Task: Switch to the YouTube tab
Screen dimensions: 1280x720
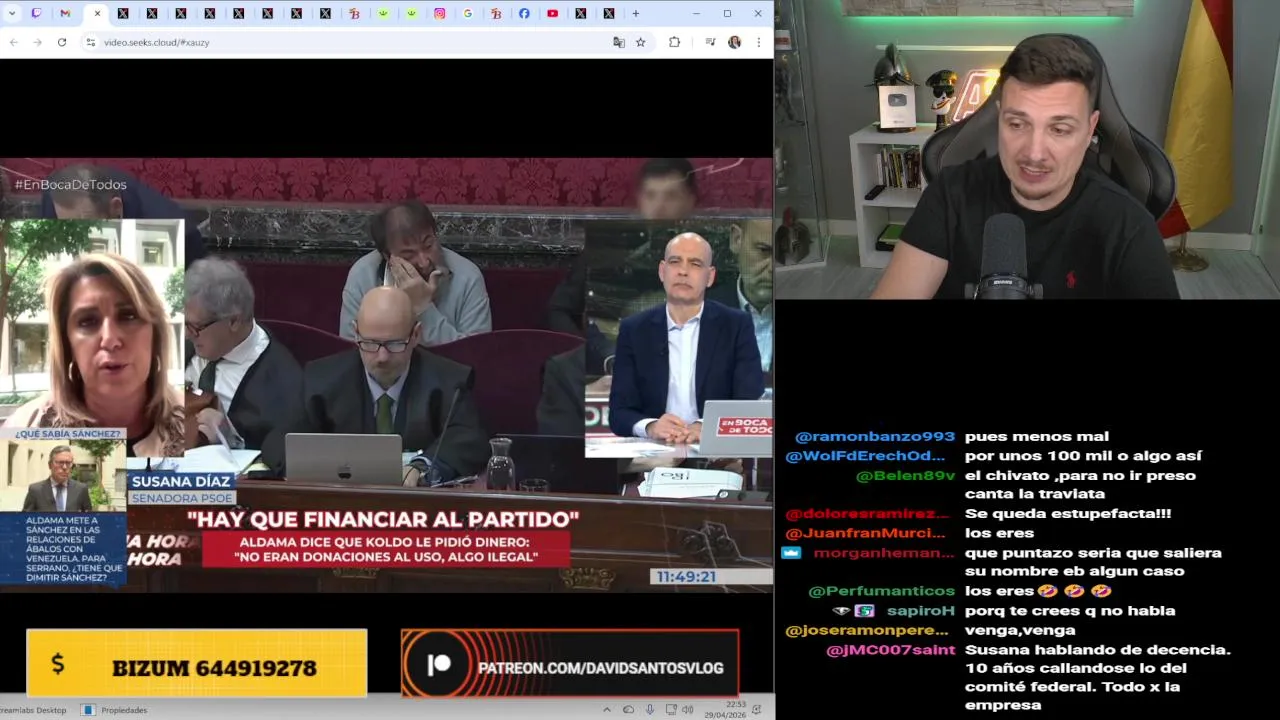Action: coord(552,13)
